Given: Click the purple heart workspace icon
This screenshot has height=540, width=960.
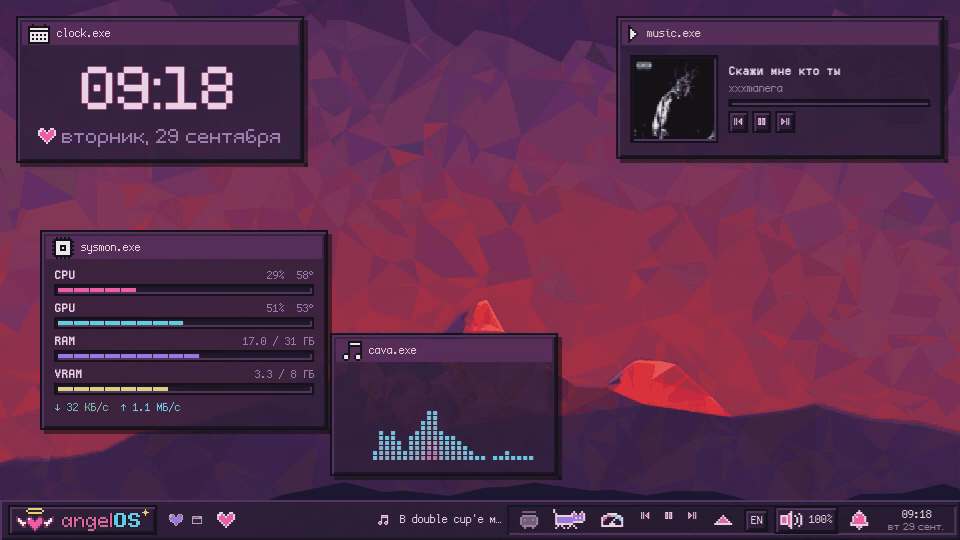Looking at the screenshot, I should tap(176, 520).
